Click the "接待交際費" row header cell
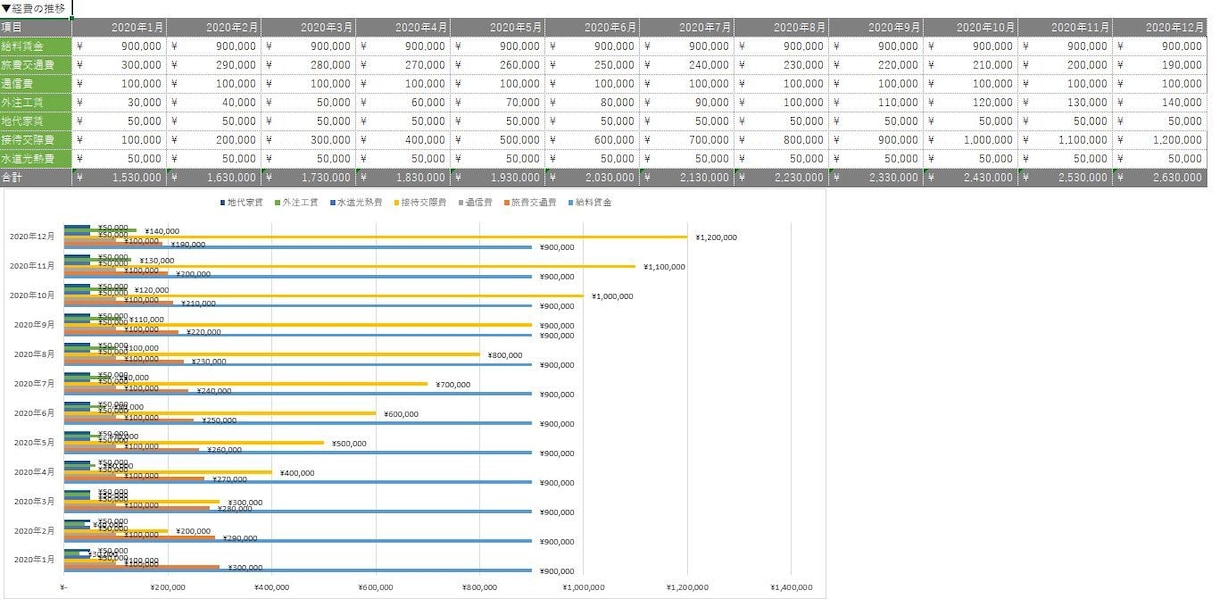The height and width of the screenshot is (607, 1220). pyautogui.click(x=36, y=139)
